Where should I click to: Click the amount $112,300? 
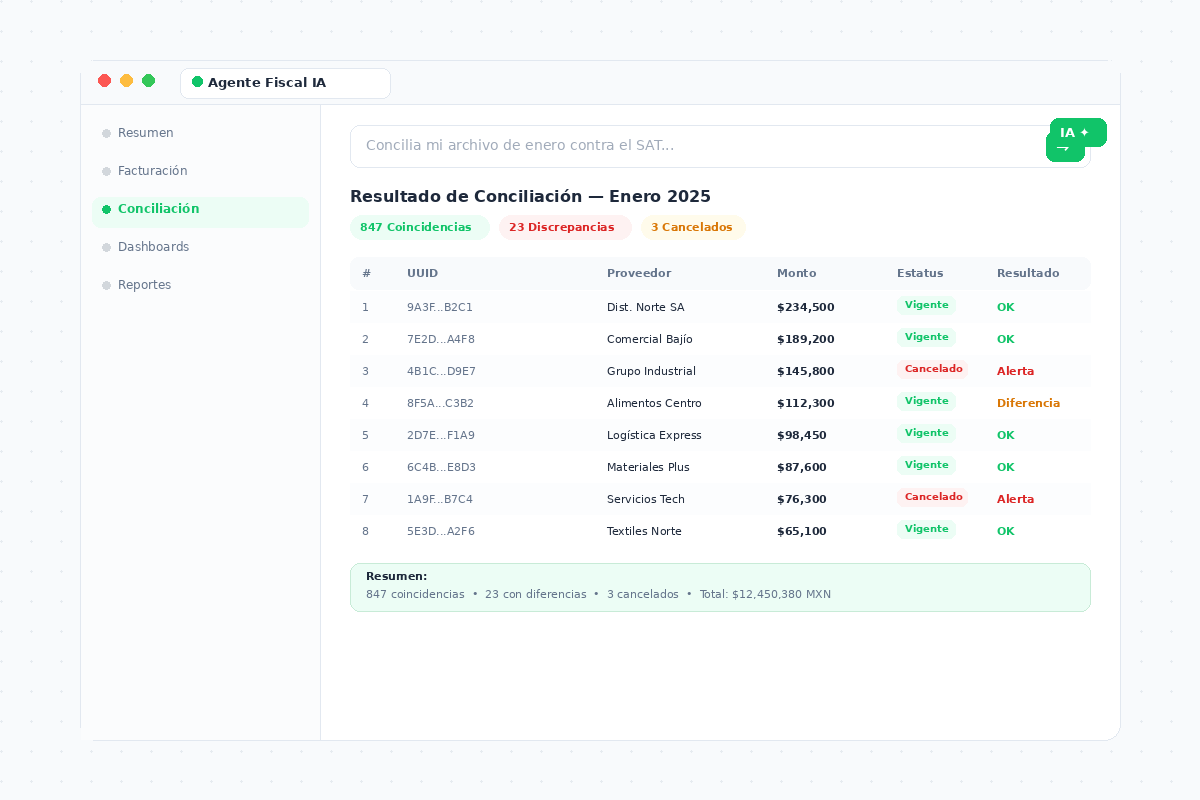point(806,403)
